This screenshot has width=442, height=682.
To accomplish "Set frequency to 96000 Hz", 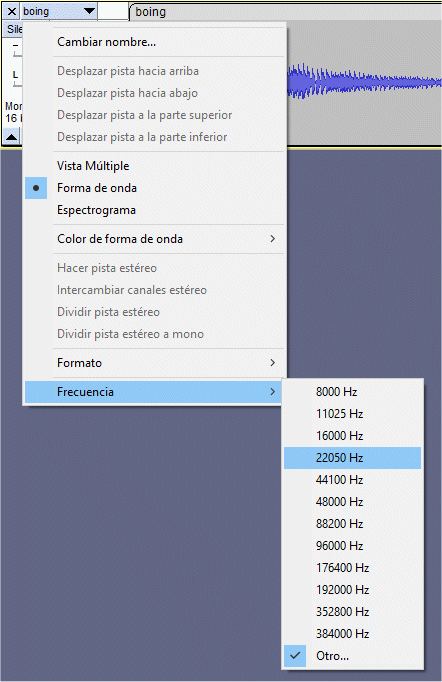I will click(352, 546).
